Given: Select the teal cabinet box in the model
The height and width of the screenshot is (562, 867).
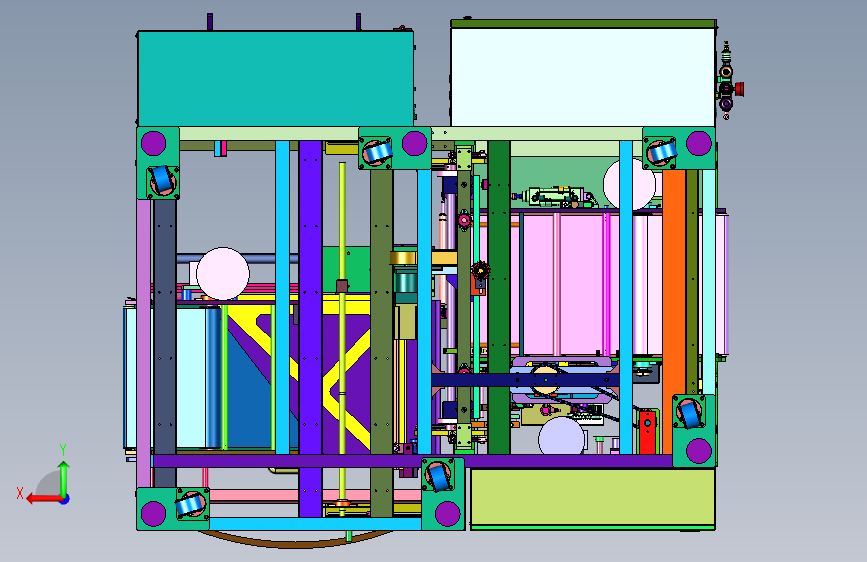Looking at the screenshot, I should coord(275,79).
